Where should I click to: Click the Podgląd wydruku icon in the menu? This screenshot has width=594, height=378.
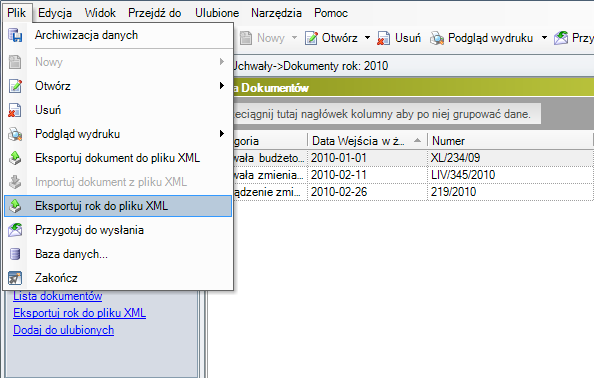click(15, 134)
